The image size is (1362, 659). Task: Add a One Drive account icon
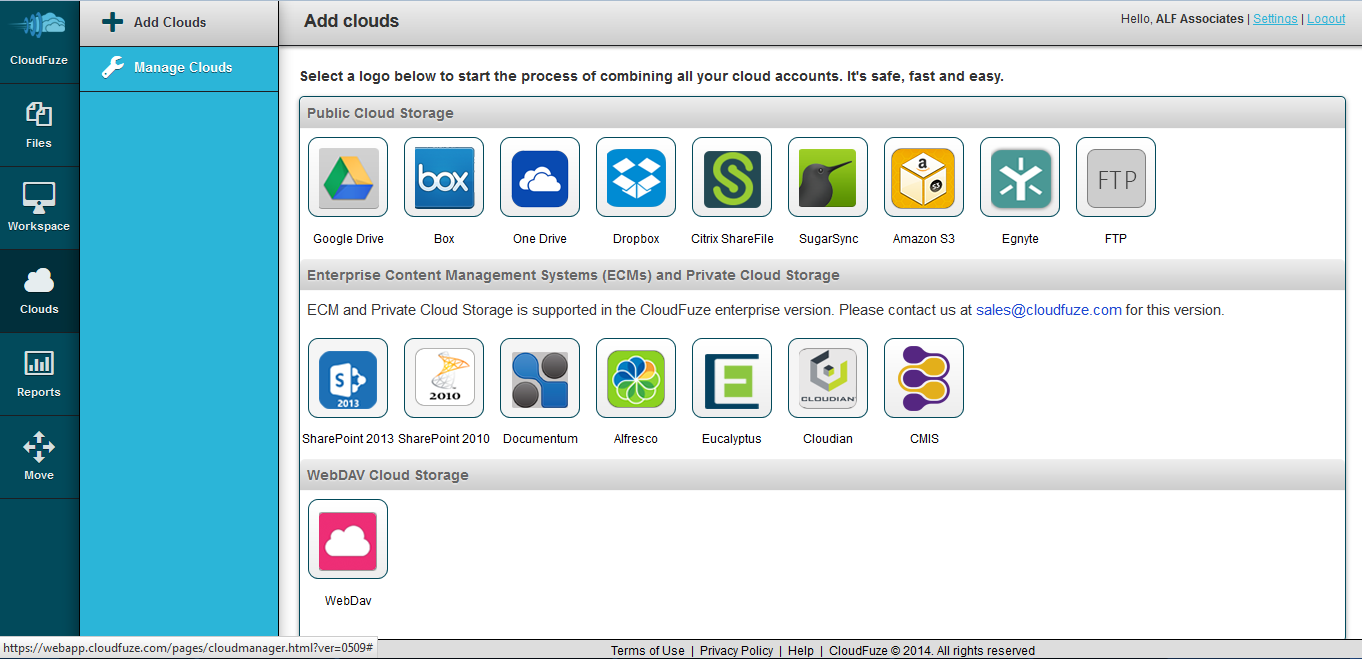pos(540,177)
